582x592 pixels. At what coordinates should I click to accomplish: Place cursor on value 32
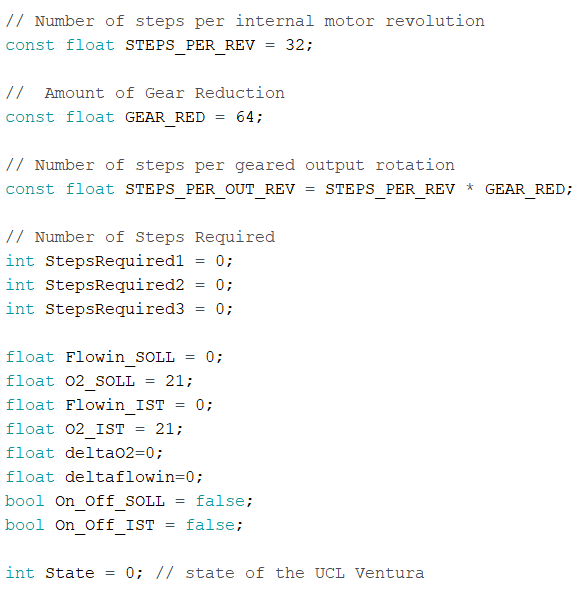[295, 45]
